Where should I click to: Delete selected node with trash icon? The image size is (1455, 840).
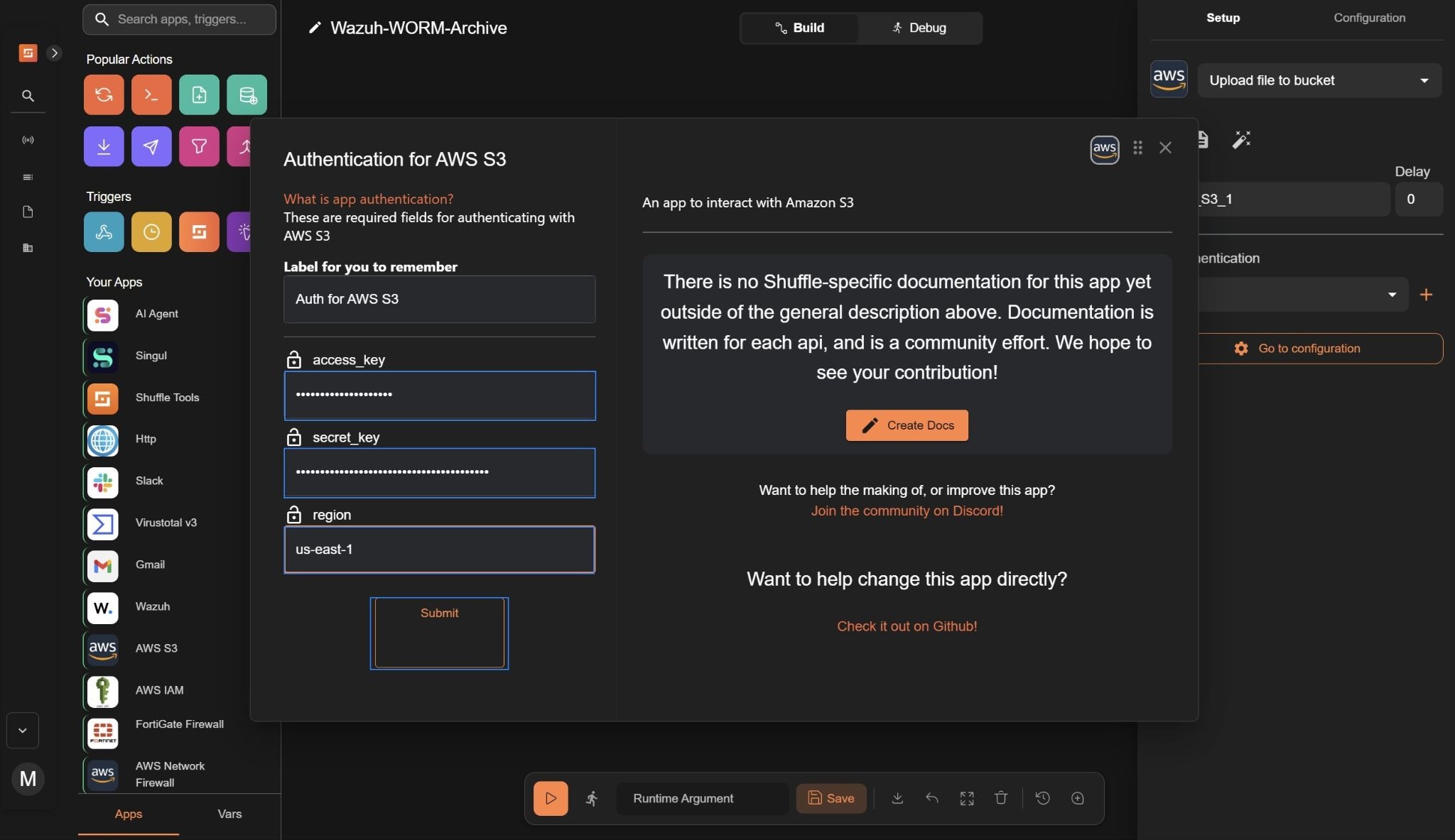click(1001, 798)
